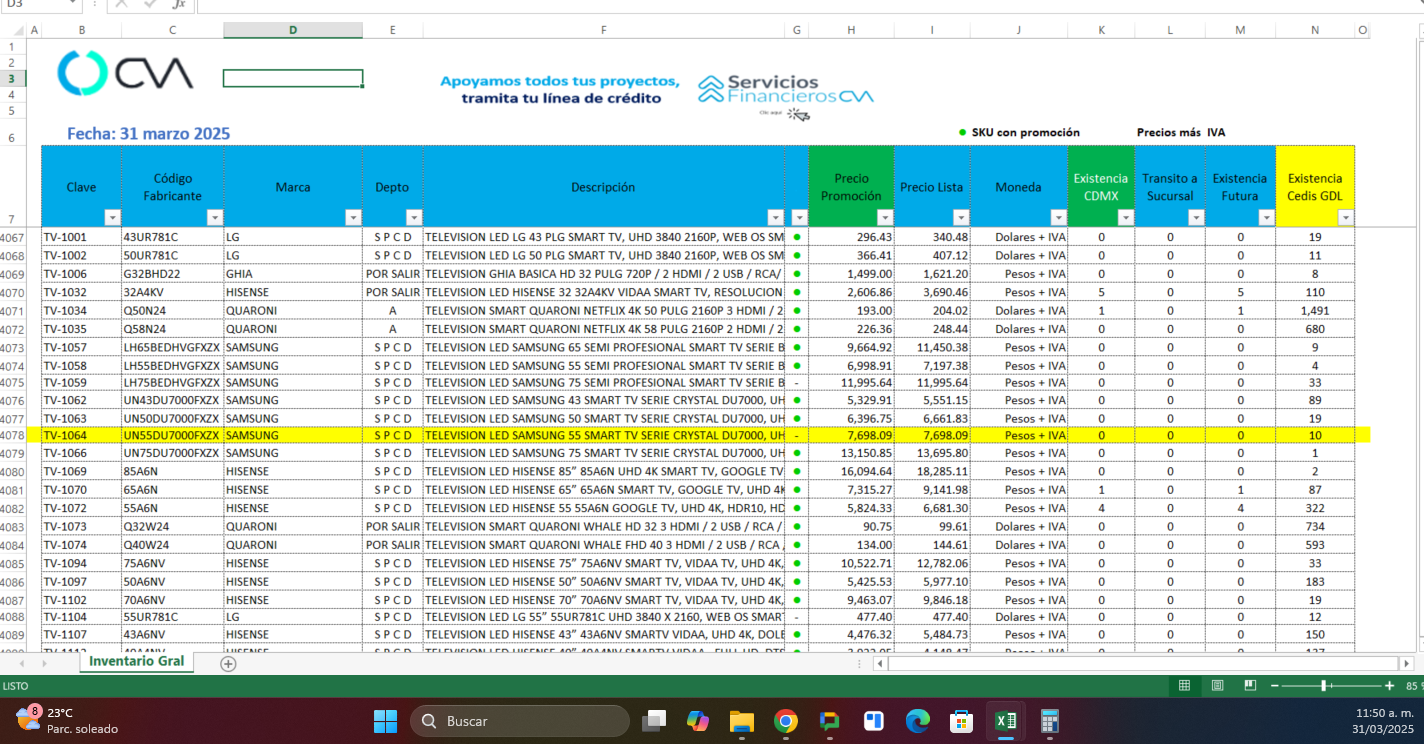The width and height of the screenshot is (1424, 744).
Task: Click the Insert Function fx icon
Action: click(x=179, y=4)
